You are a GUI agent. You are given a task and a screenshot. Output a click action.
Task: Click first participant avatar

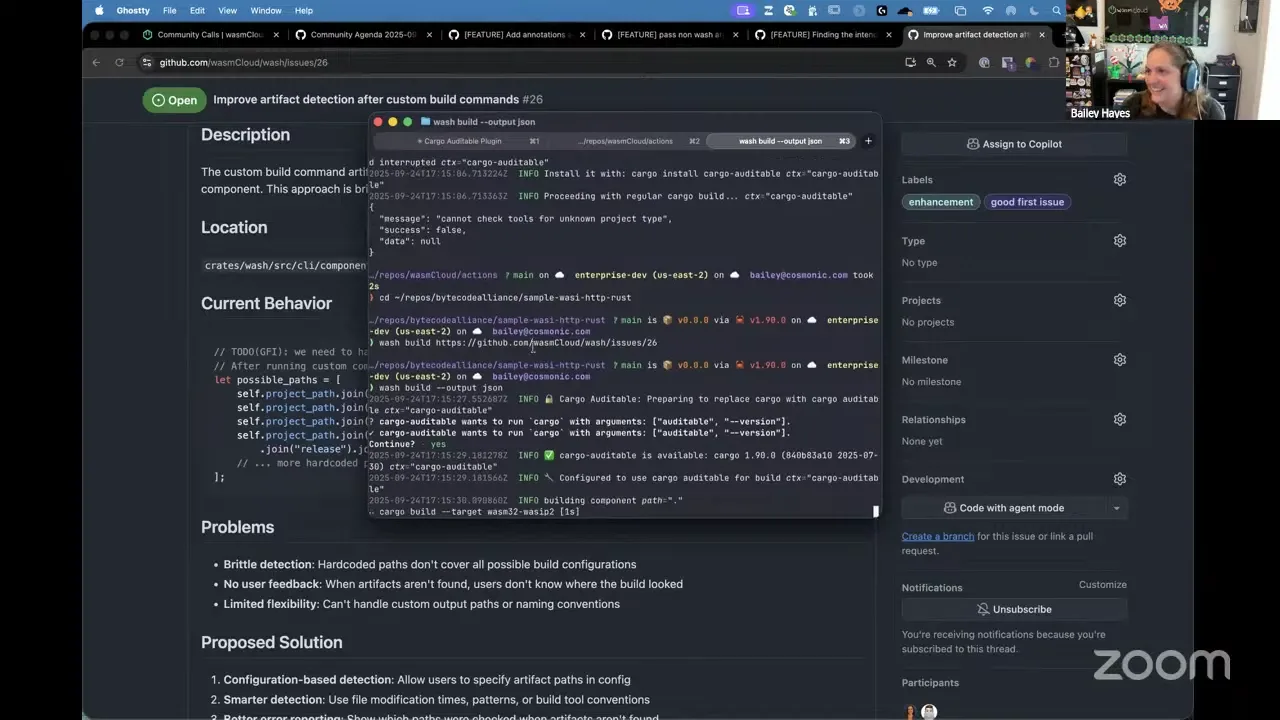pyautogui.click(x=910, y=712)
